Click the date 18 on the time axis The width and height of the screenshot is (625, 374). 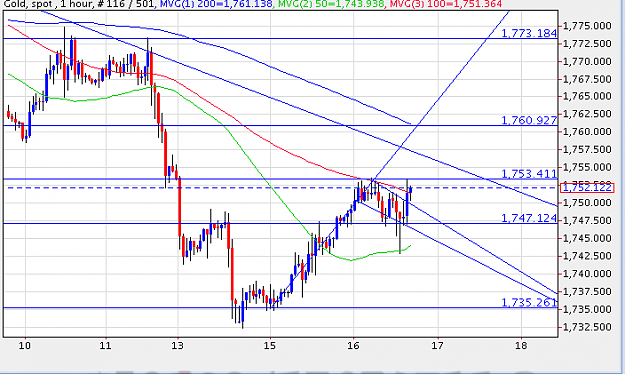coord(521,345)
